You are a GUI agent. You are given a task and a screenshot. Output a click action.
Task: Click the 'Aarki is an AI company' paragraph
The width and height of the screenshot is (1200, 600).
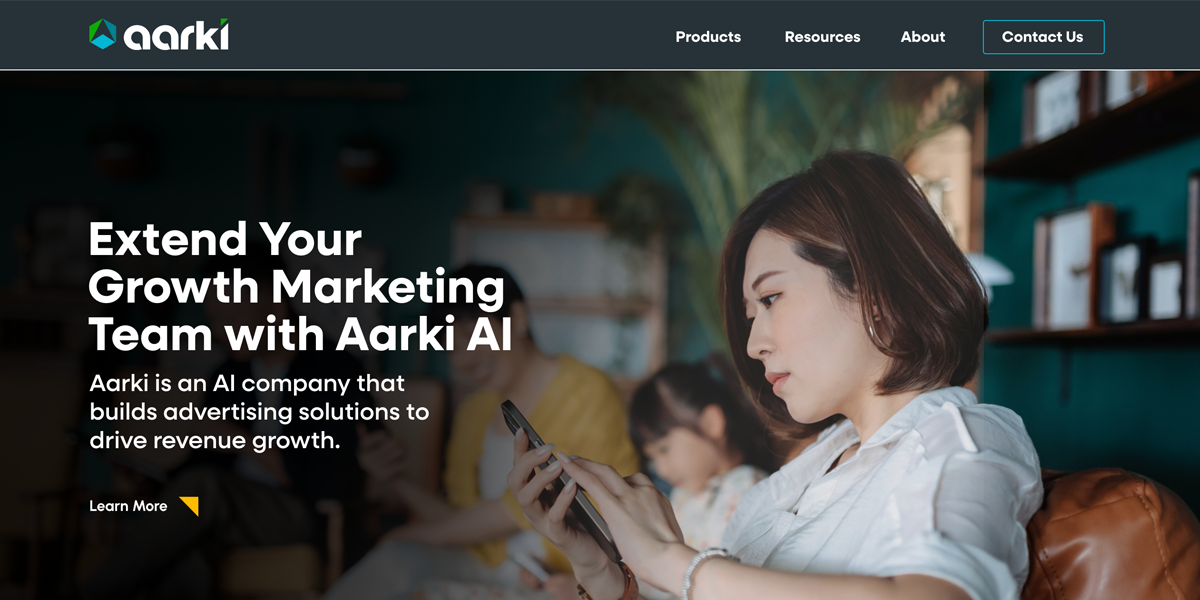(259, 411)
